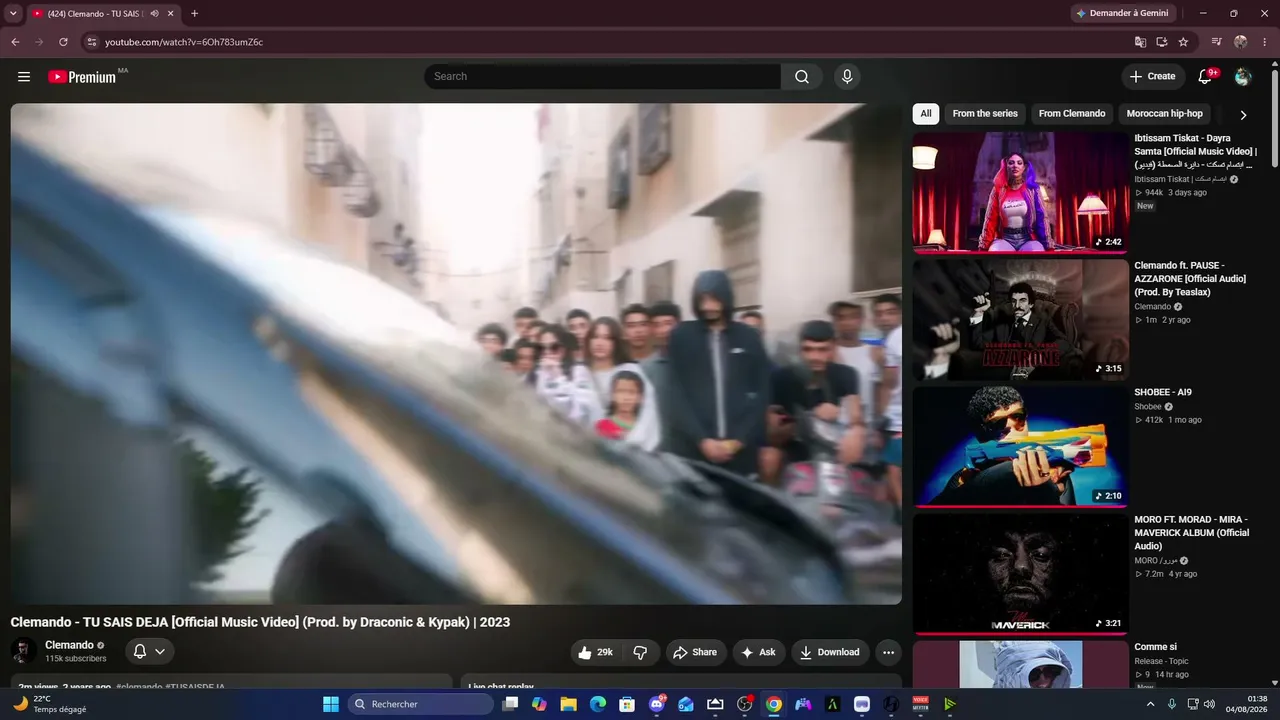Open notification bell dropdown for Clemando
1280x720 pixels.
pyautogui.click(x=150, y=651)
